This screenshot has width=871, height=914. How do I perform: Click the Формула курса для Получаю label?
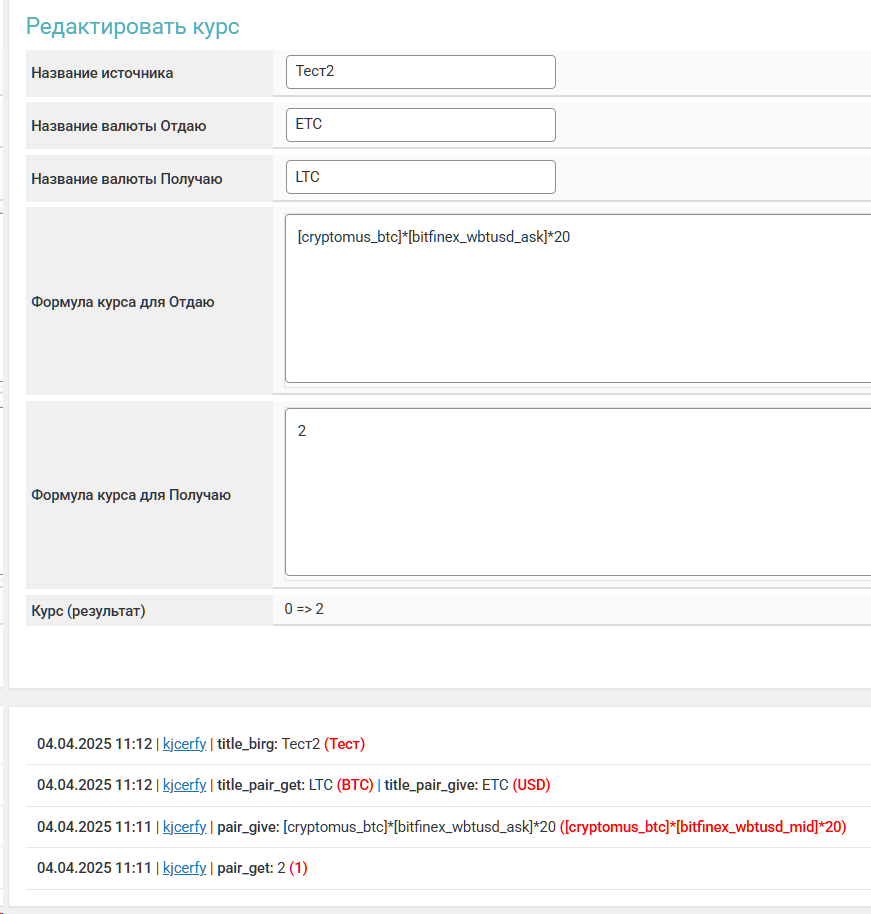(131, 495)
